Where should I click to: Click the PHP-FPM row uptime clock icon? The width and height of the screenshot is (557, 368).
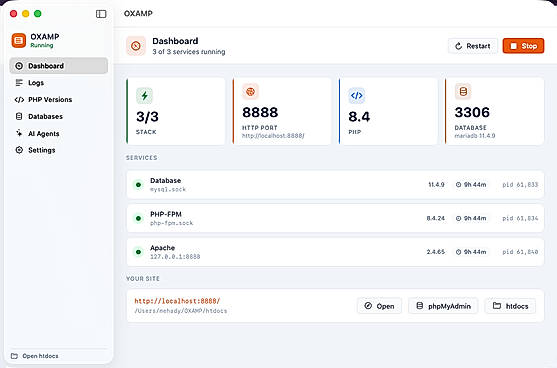click(x=459, y=218)
